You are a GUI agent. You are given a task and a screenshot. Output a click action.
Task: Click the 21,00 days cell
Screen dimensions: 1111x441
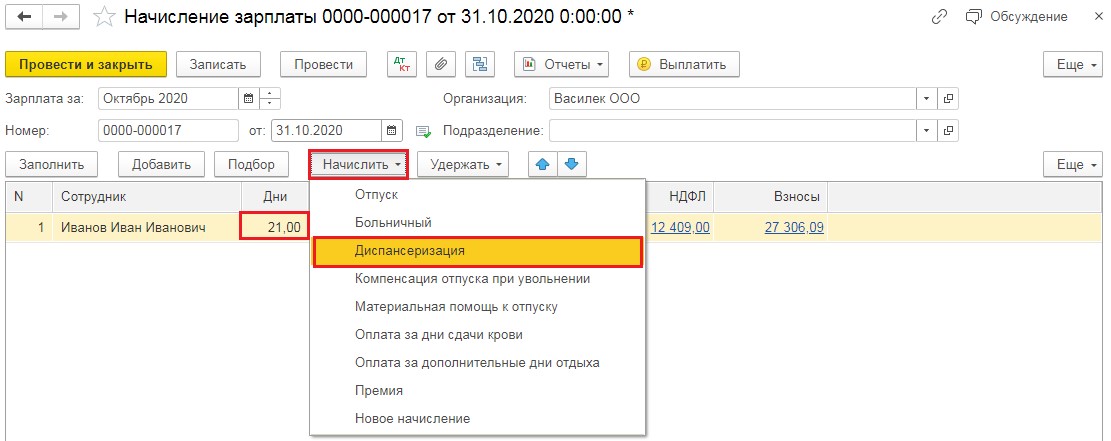click(x=275, y=228)
